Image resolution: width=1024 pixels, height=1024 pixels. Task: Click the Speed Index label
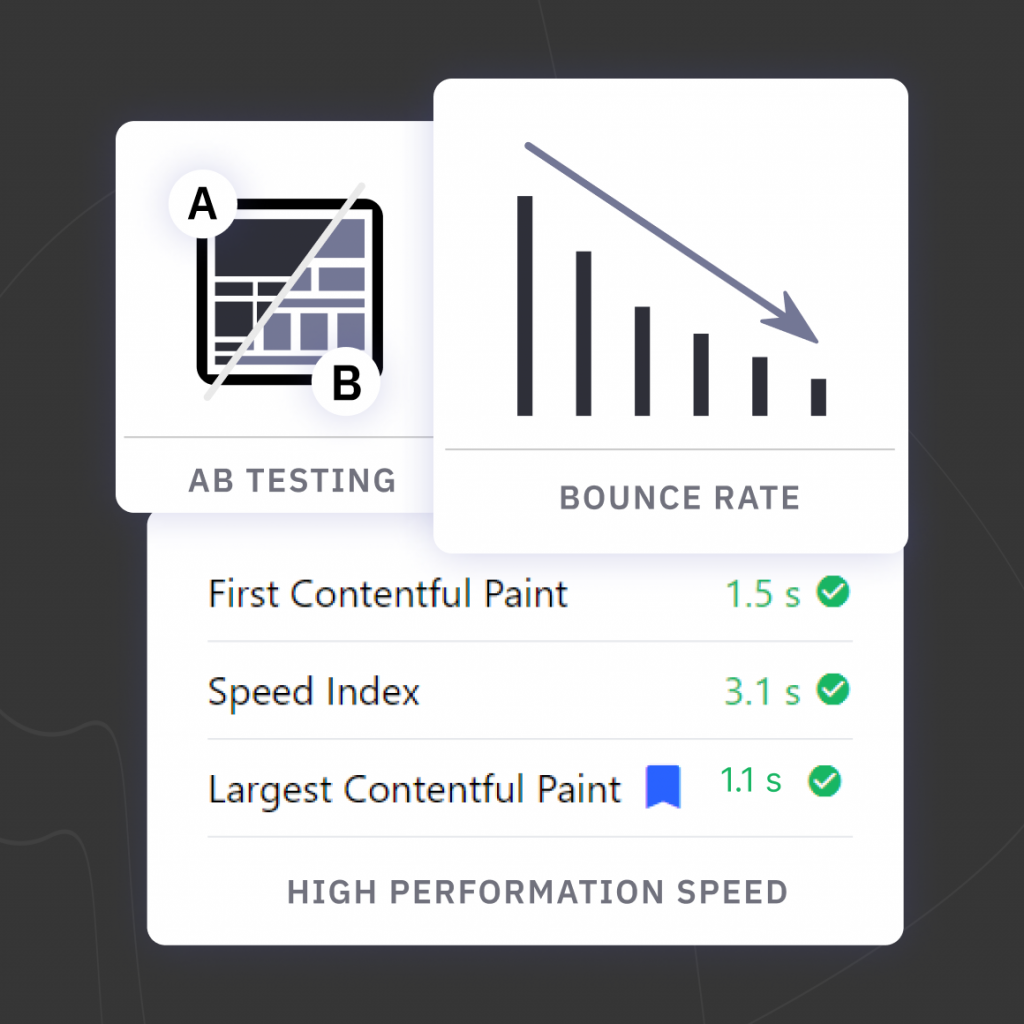313,692
